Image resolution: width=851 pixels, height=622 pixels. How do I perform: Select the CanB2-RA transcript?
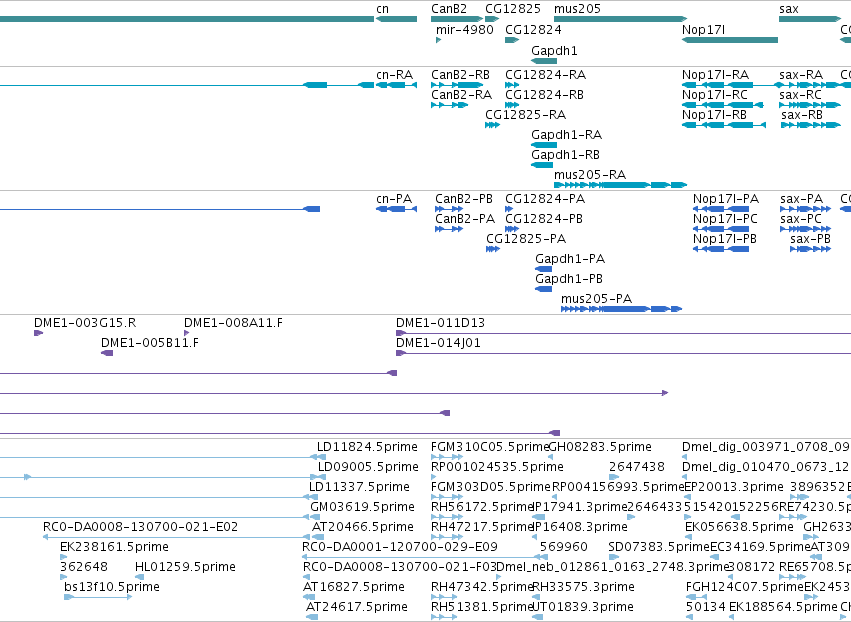pyautogui.click(x=449, y=105)
